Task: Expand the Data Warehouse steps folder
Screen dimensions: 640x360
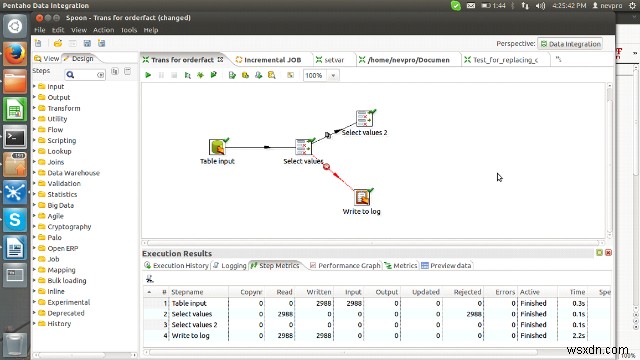Action: tap(34, 173)
